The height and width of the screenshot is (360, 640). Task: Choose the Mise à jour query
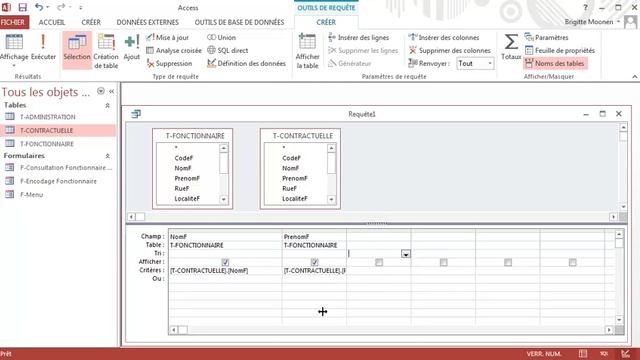point(167,38)
